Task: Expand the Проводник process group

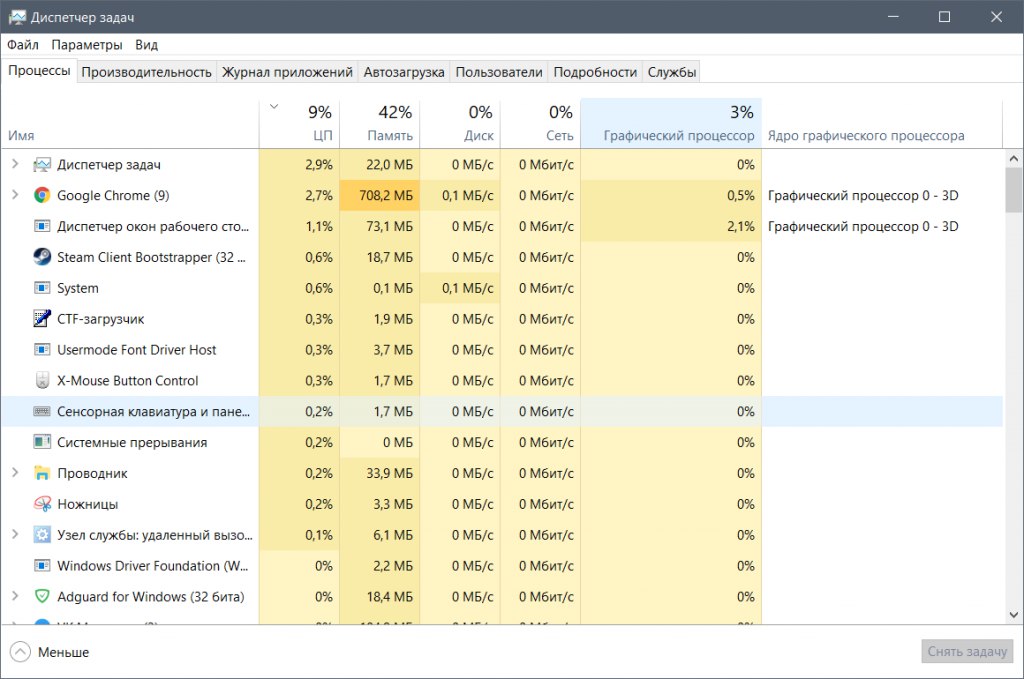Action: click(x=14, y=473)
